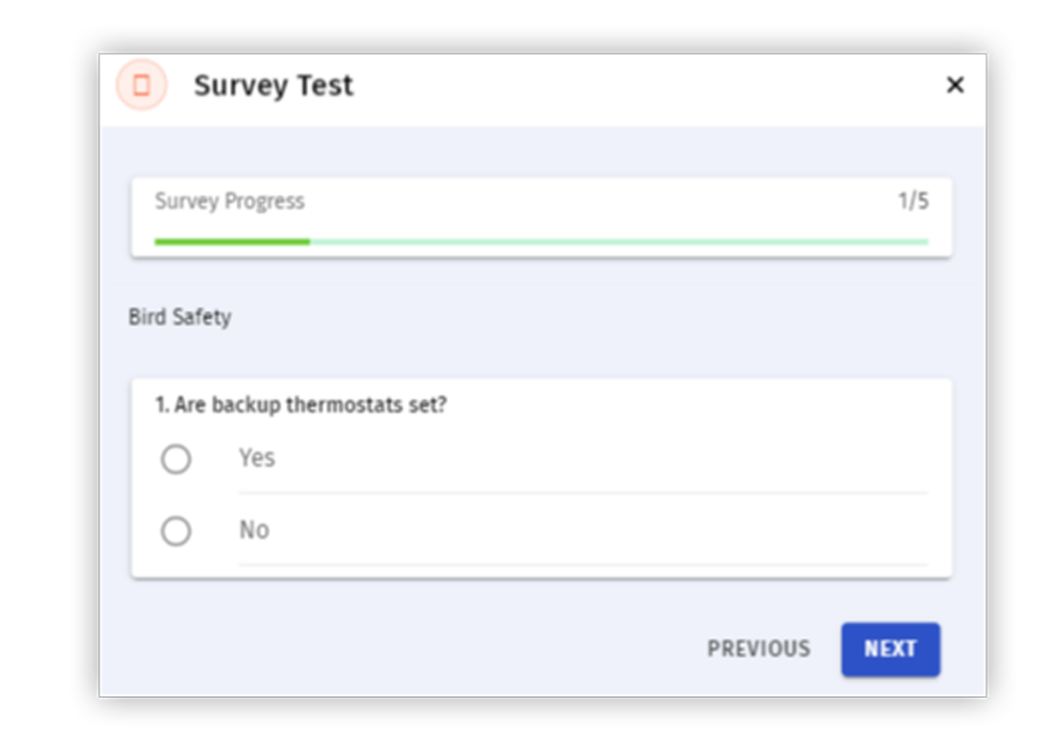Click the filled green progress segment
1062x749 pixels.
point(232,242)
